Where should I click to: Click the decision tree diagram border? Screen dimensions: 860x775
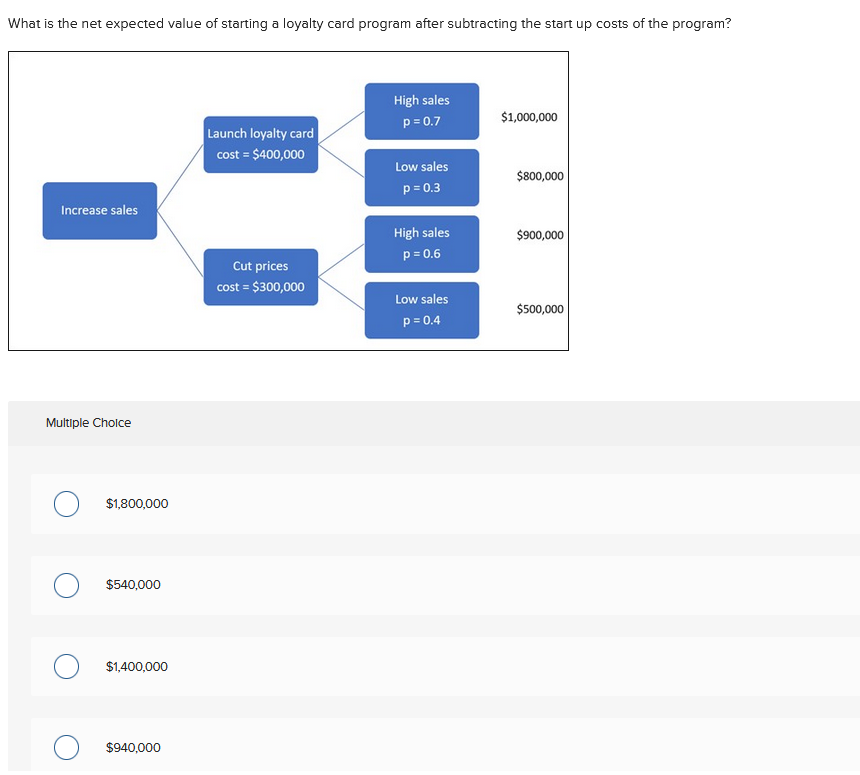click(289, 54)
